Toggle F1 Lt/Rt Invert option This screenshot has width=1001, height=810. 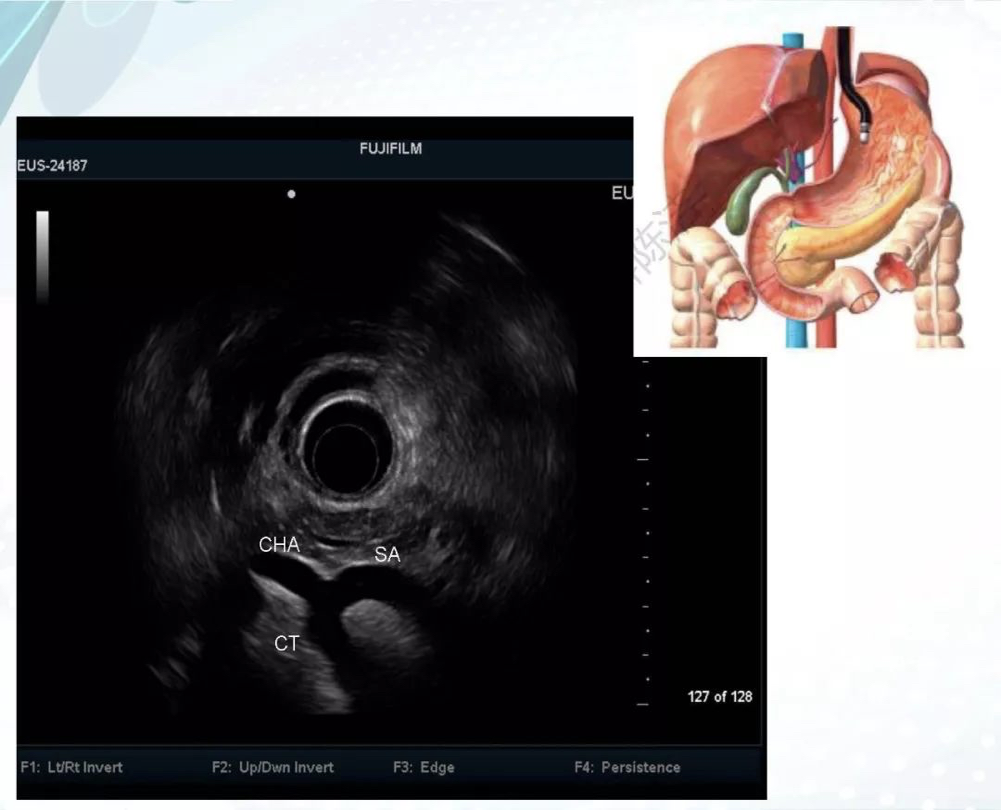[71, 767]
